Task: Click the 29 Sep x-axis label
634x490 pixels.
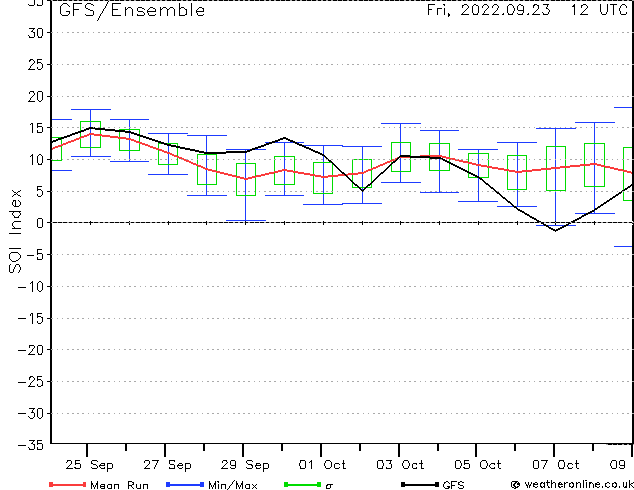Action: tap(245, 465)
